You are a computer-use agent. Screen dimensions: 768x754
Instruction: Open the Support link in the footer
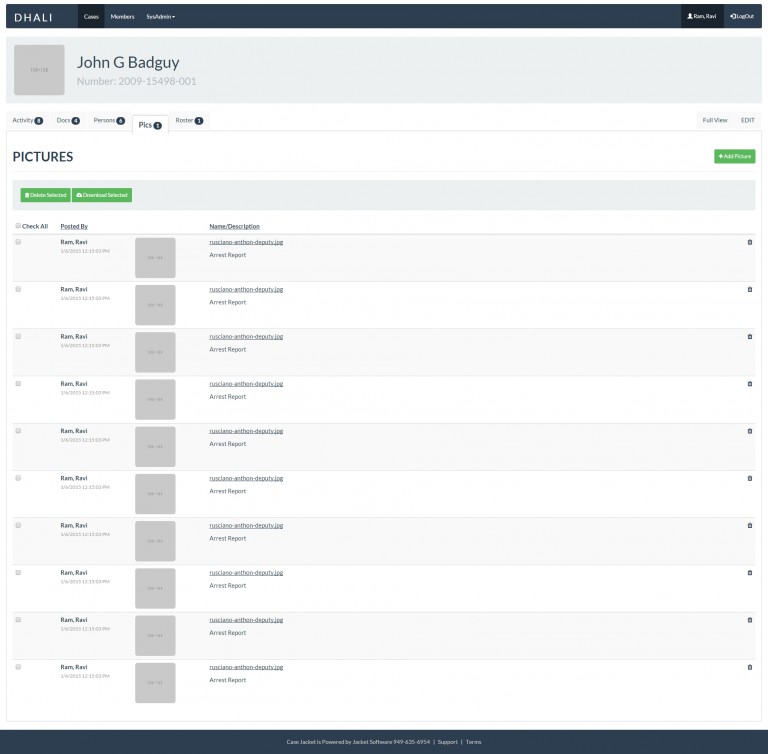[447, 742]
